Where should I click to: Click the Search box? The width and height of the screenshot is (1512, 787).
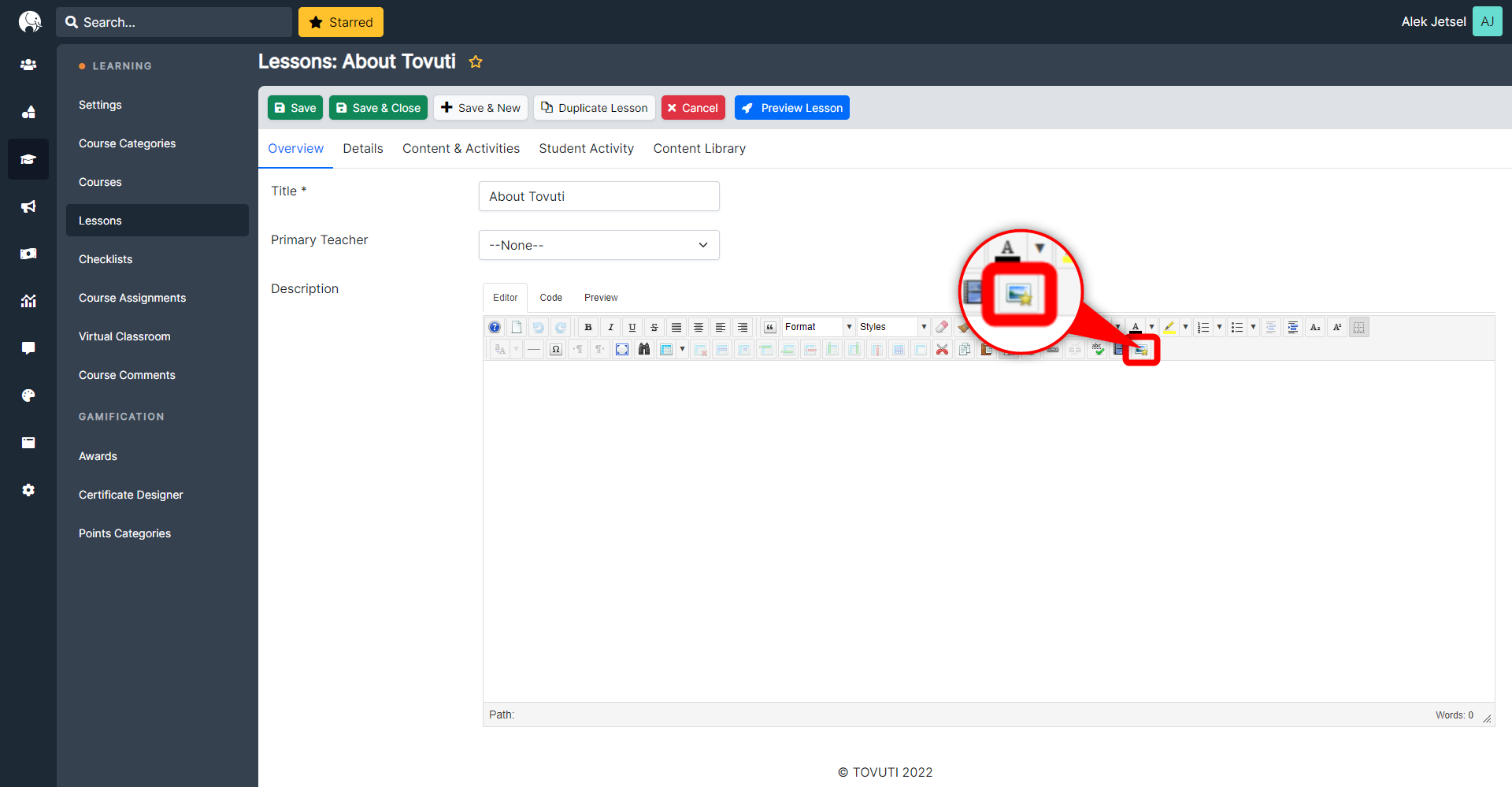click(x=174, y=22)
